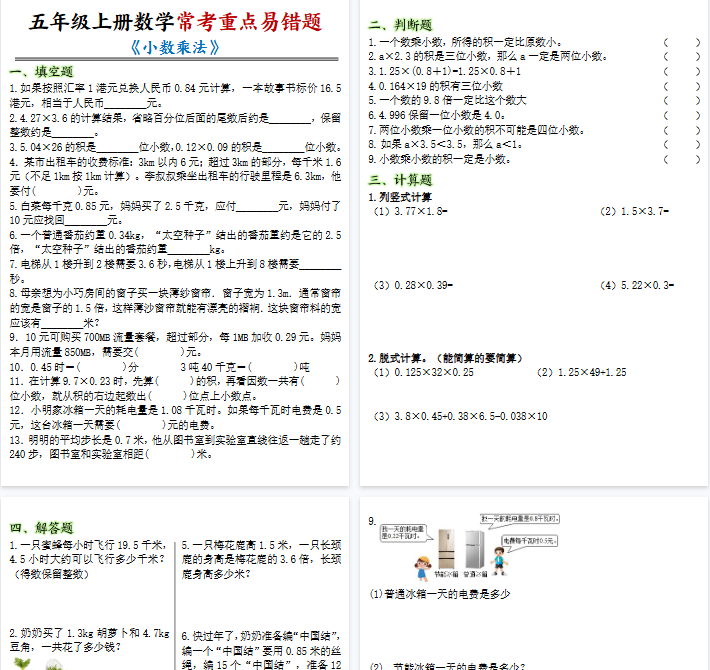Click the red title text 常考重点易错题

249,21
